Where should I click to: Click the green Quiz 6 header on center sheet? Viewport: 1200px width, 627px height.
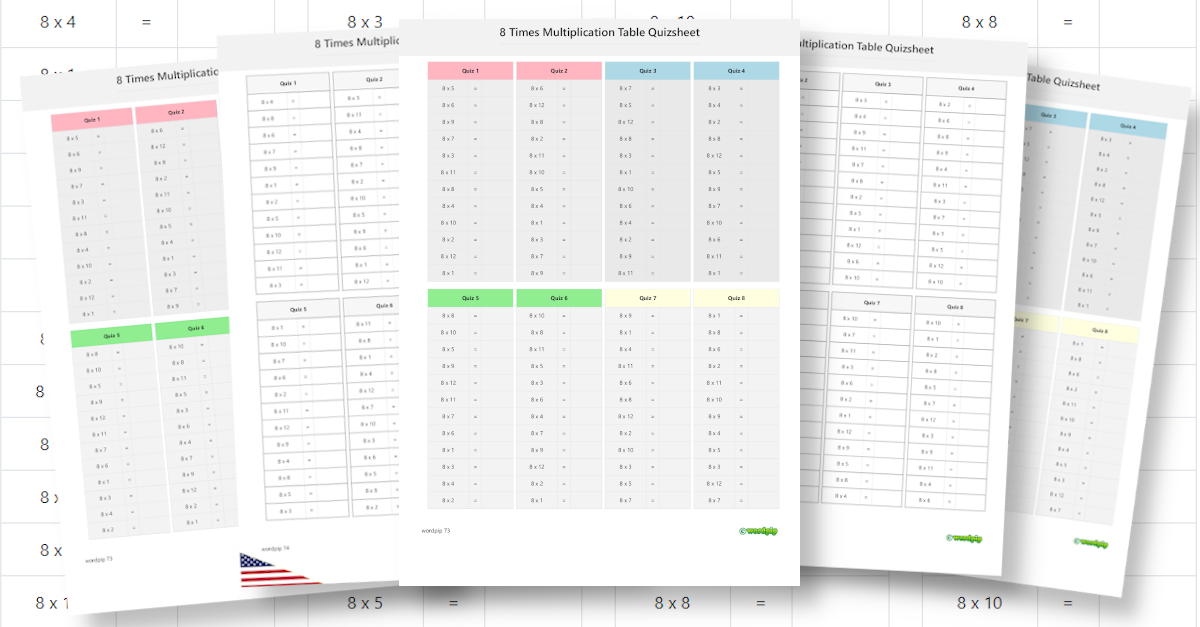pyautogui.click(x=559, y=298)
